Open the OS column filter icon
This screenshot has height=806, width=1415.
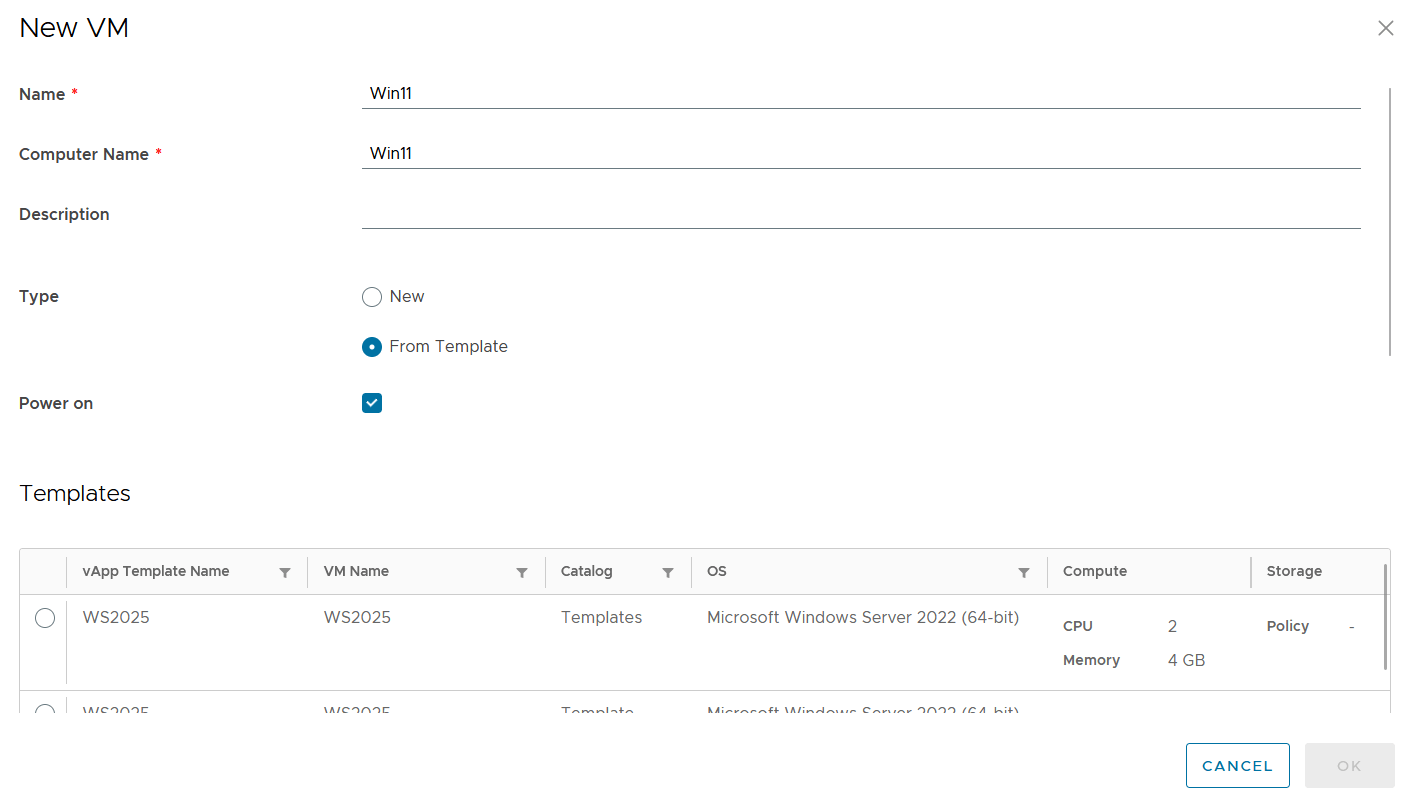(1023, 573)
